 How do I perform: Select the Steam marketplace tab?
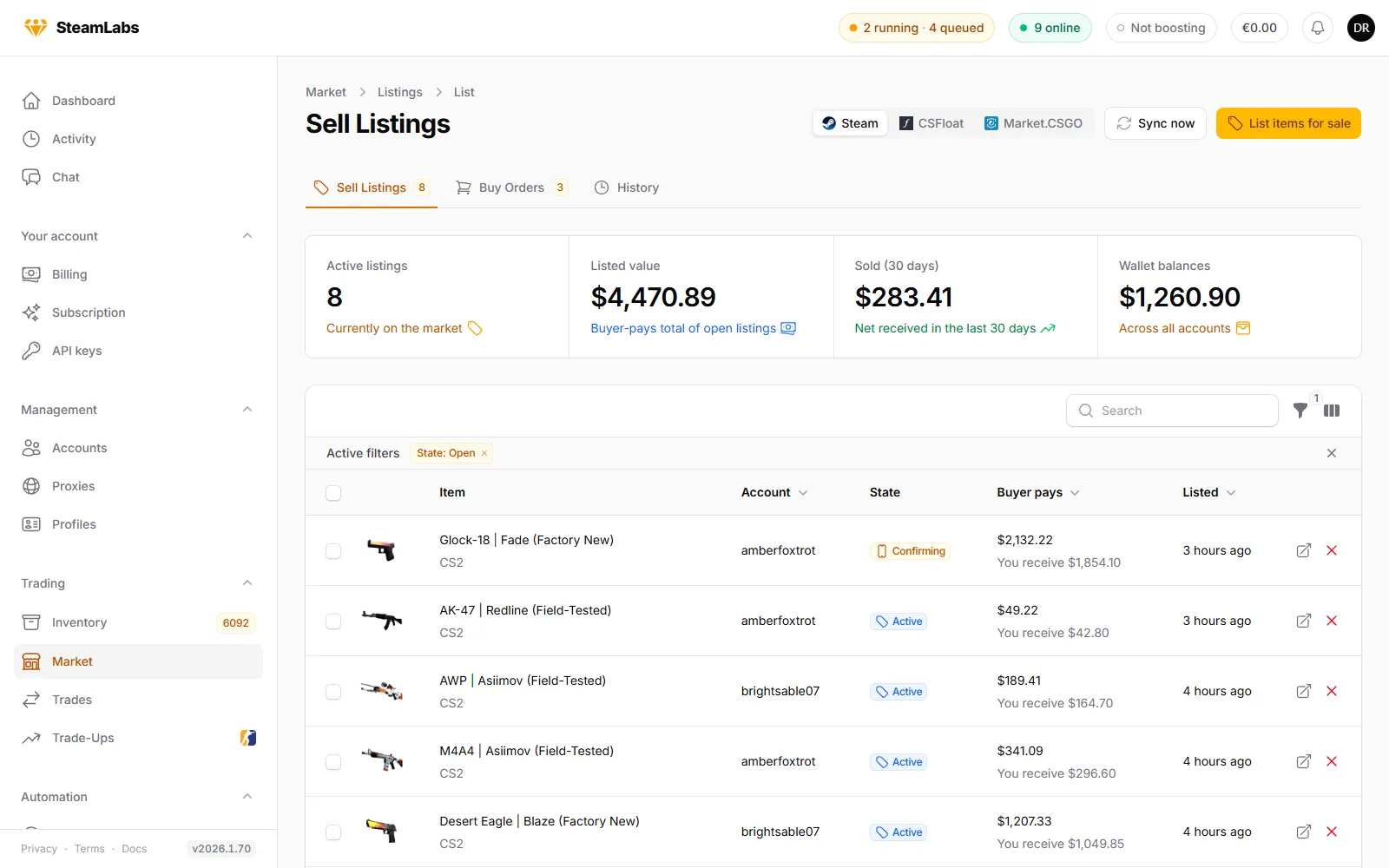(x=851, y=123)
